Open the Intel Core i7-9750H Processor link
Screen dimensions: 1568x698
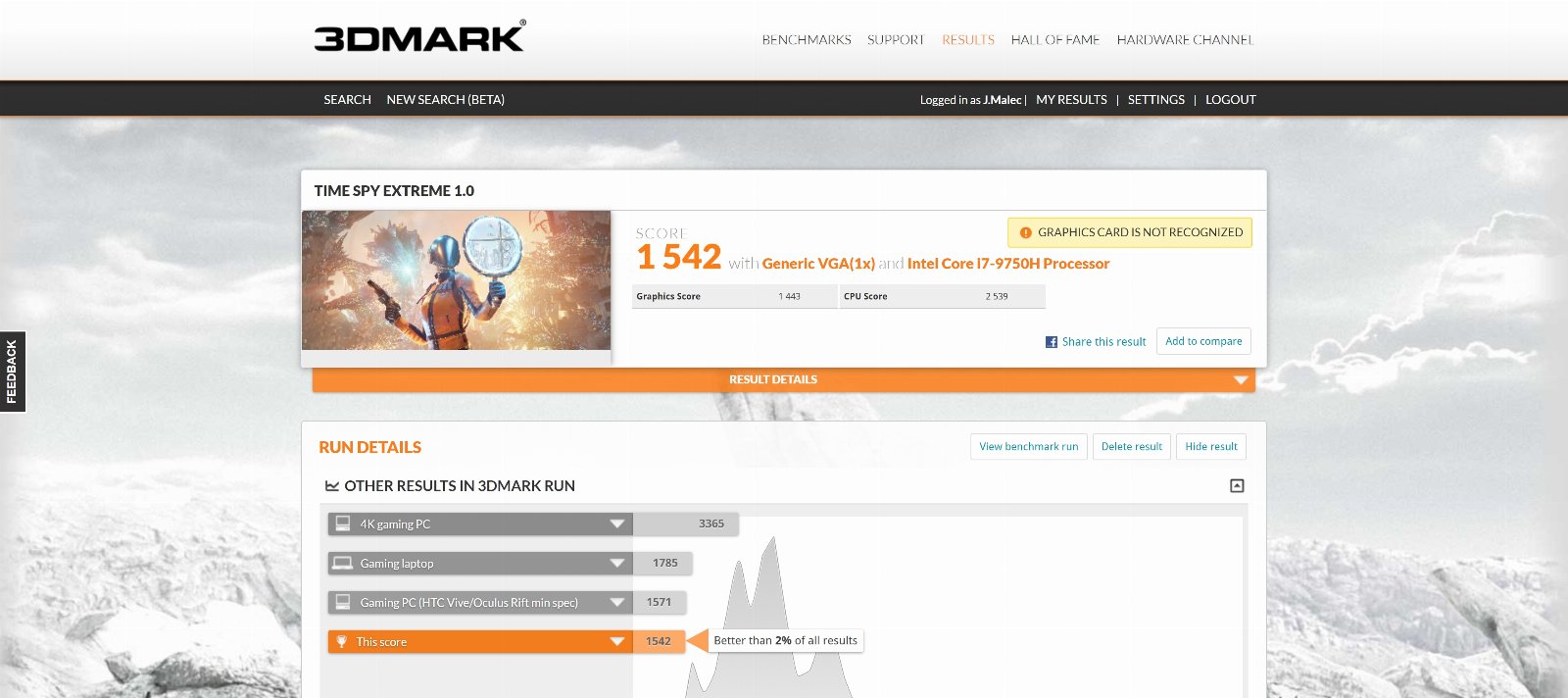(x=1008, y=264)
